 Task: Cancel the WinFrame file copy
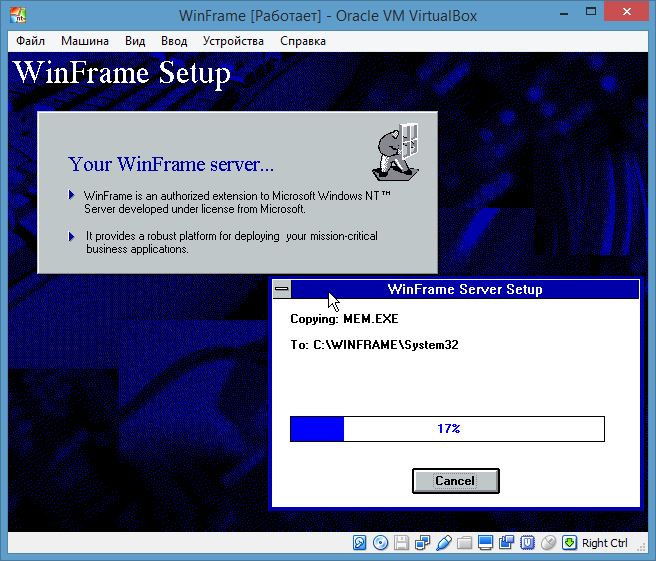point(456,481)
